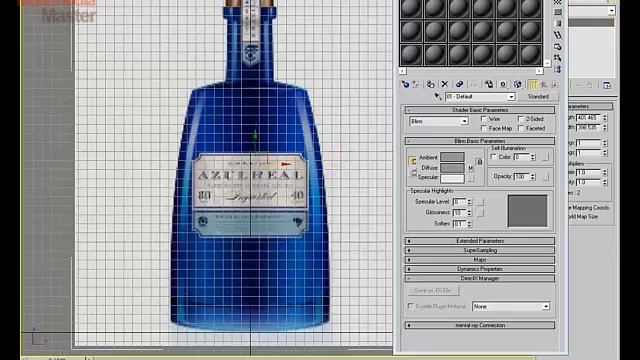640x360 pixels.
Task: Click the Go to Parent icon
Action: point(543,84)
